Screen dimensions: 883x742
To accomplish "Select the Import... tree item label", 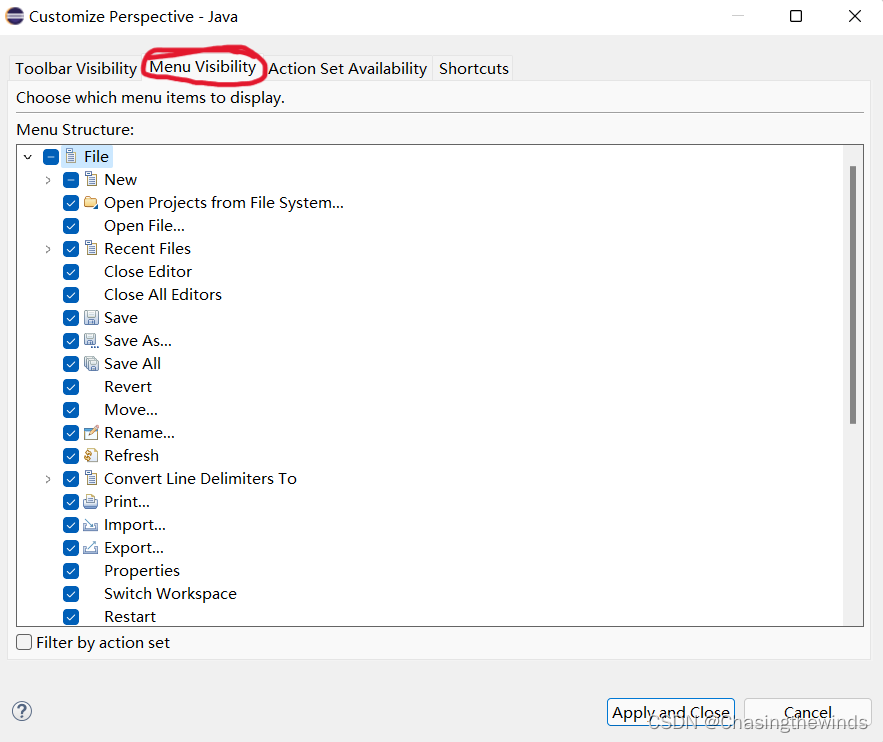I will [135, 525].
